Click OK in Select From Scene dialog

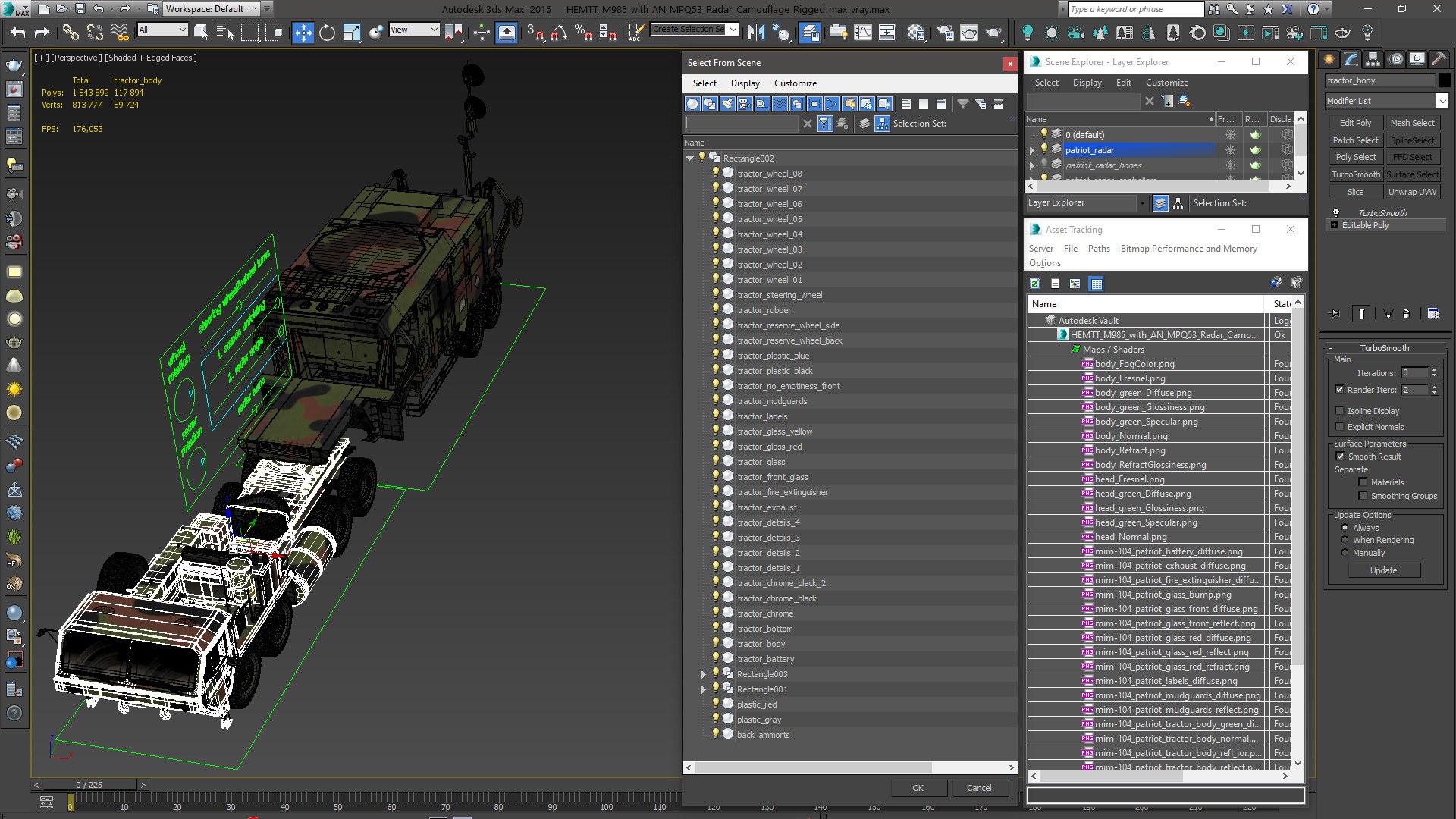[918, 788]
